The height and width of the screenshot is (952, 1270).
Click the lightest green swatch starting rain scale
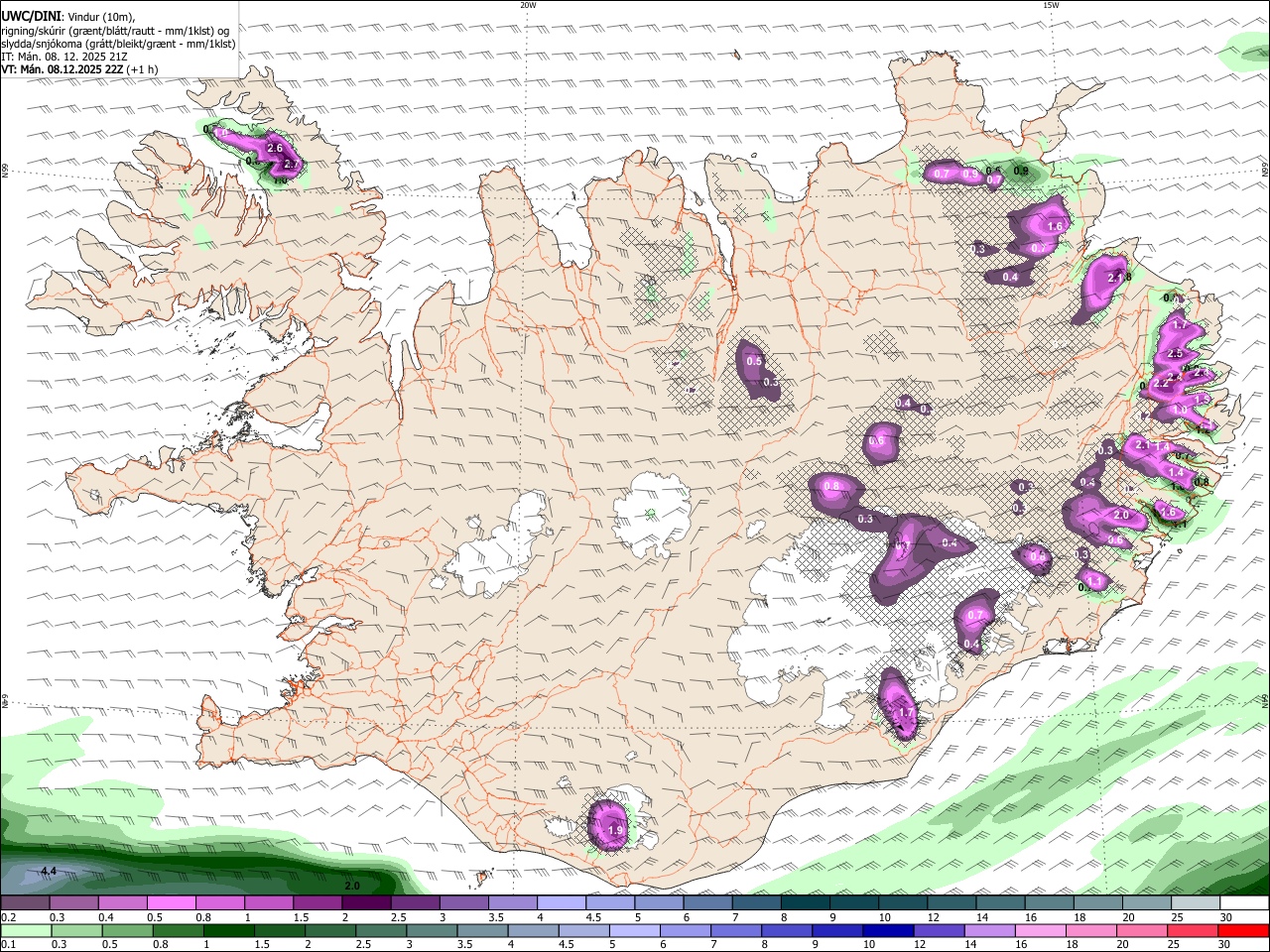click(x=25, y=931)
